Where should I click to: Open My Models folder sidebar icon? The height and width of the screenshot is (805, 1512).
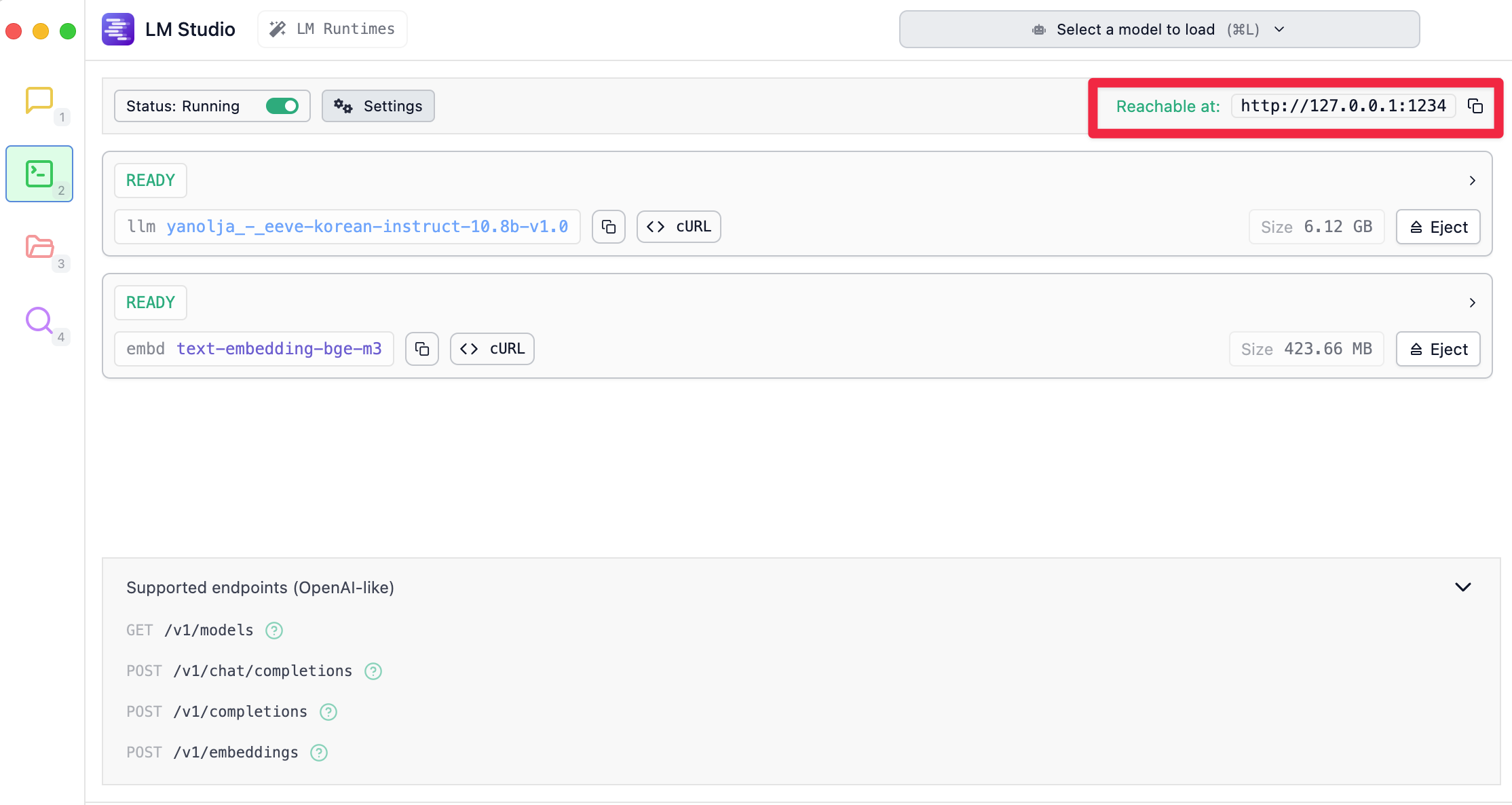(39, 246)
